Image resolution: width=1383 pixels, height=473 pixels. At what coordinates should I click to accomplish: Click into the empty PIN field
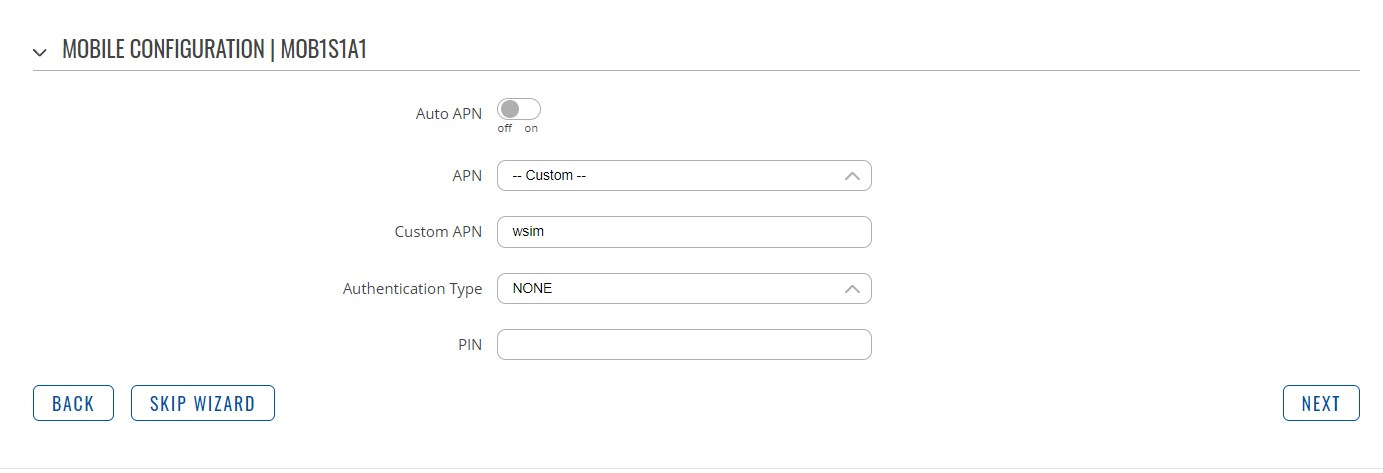pyautogui.click(x=684, y=345)
